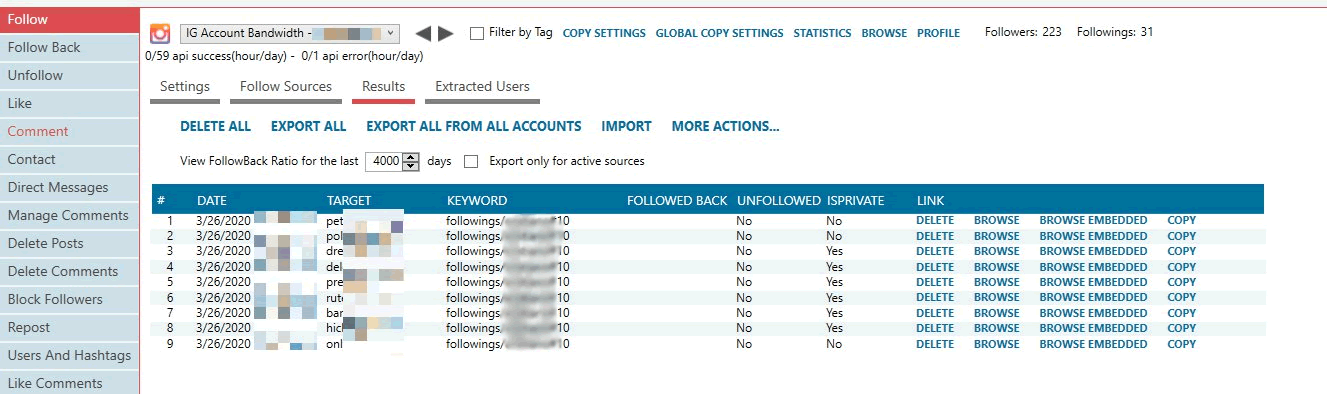This screenshot has width=1327, height=394.
Task: Sort by the ISPRIVATE column header
Action: (x=856, y=201)
